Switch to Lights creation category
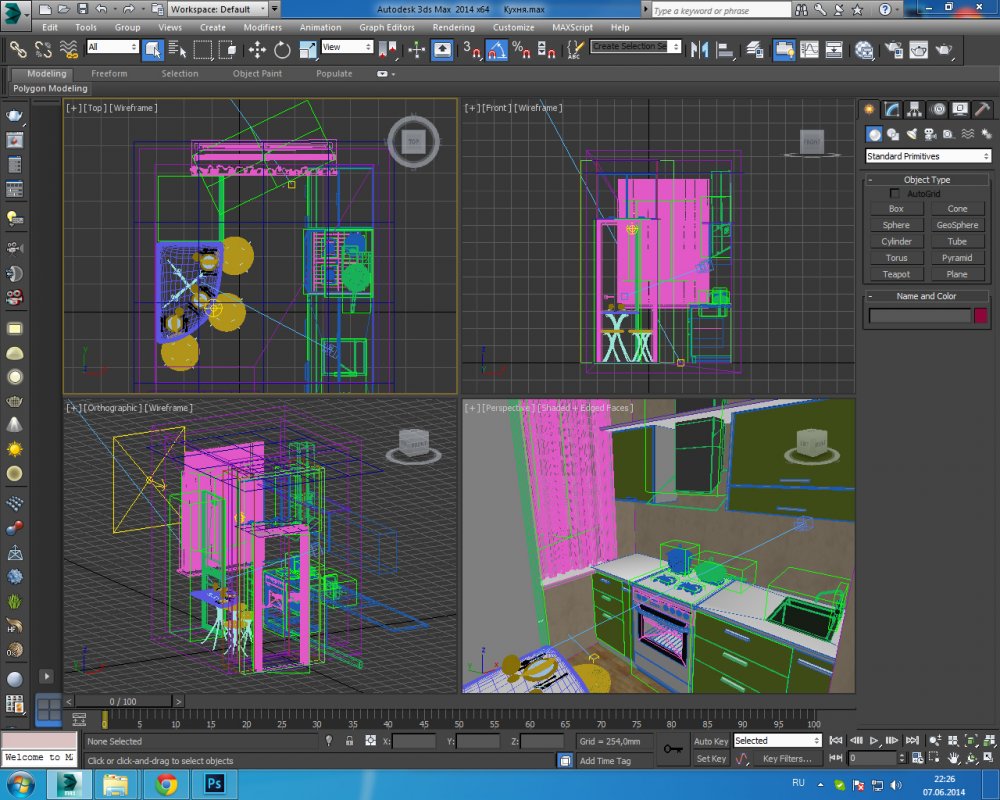This screenshot has height=800, width=1000. point(911,134)
